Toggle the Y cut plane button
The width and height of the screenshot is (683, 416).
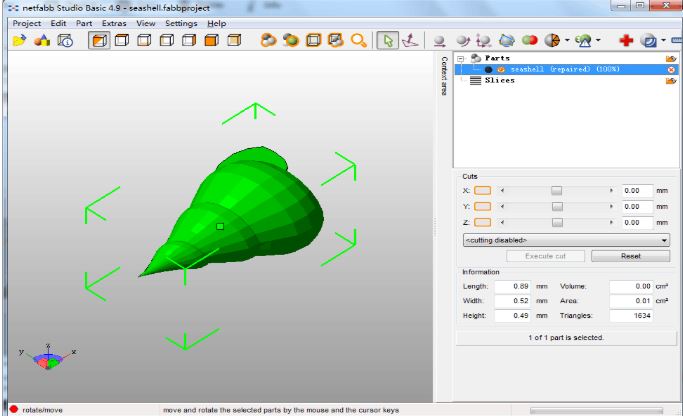pos(482,206)
